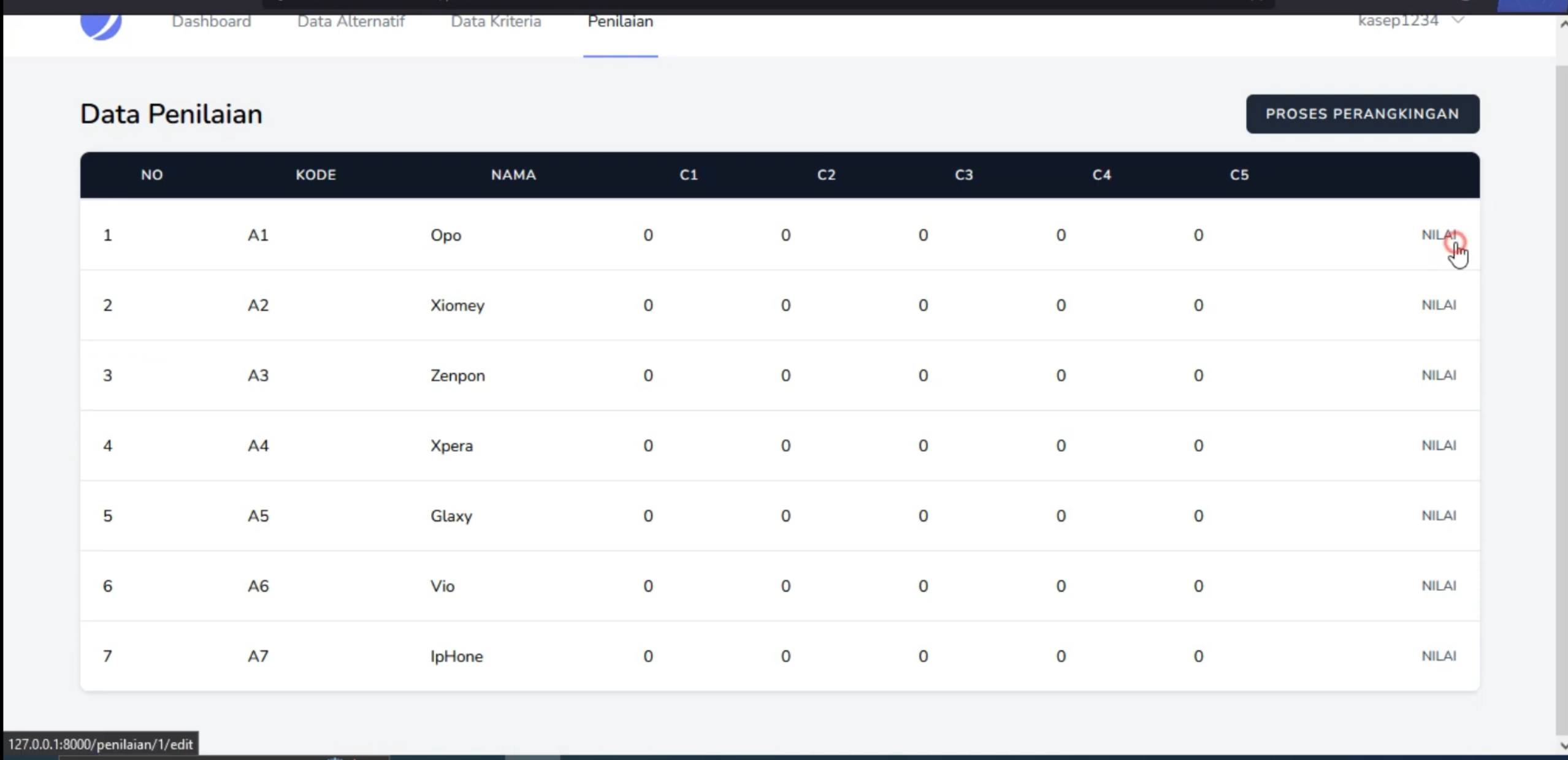Click NILAI link for Glaxy row
The width and height of the screenshot is (1568, 760).
pos(1439,515)
